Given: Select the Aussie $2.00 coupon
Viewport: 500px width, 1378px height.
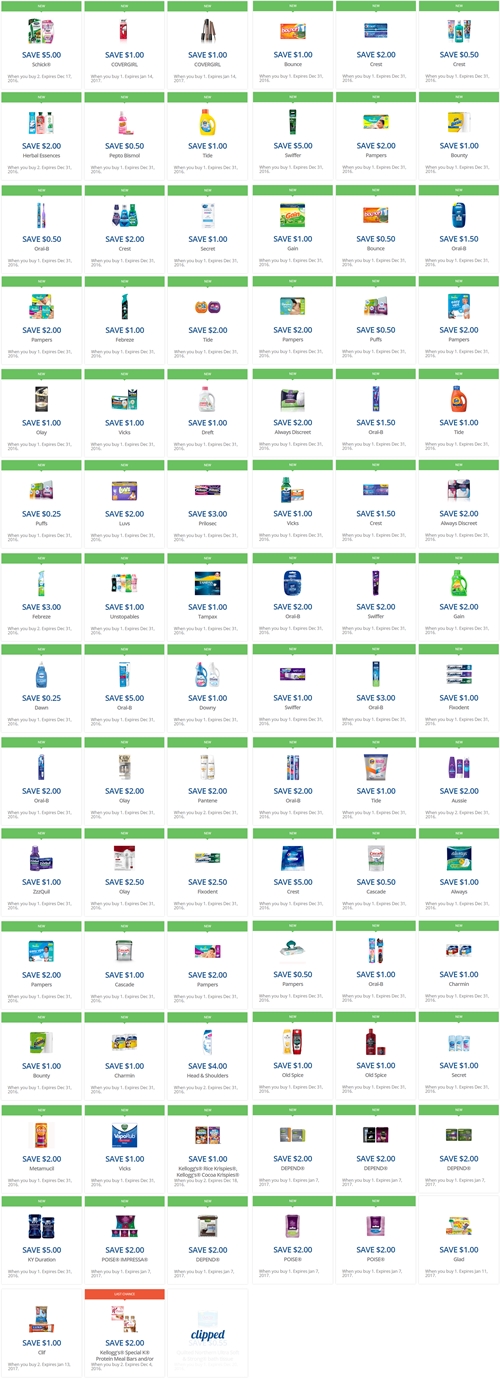Looking at the screenshot, I should pos(459,780).
